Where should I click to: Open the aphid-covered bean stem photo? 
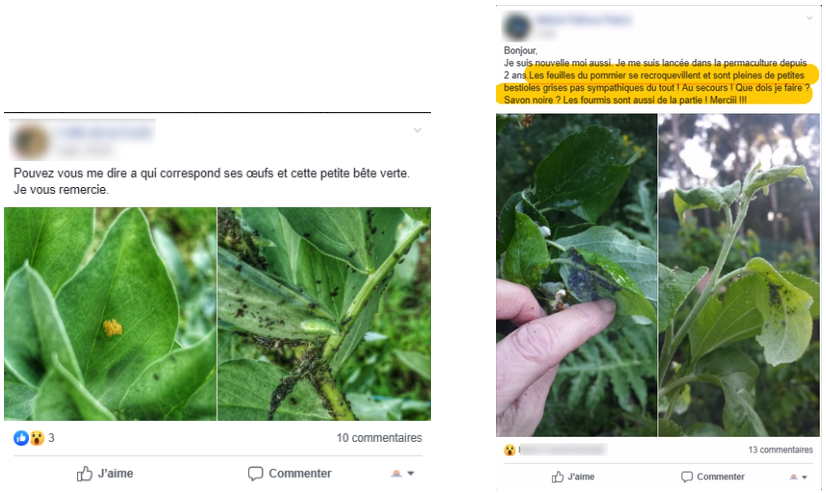(324, 314)
